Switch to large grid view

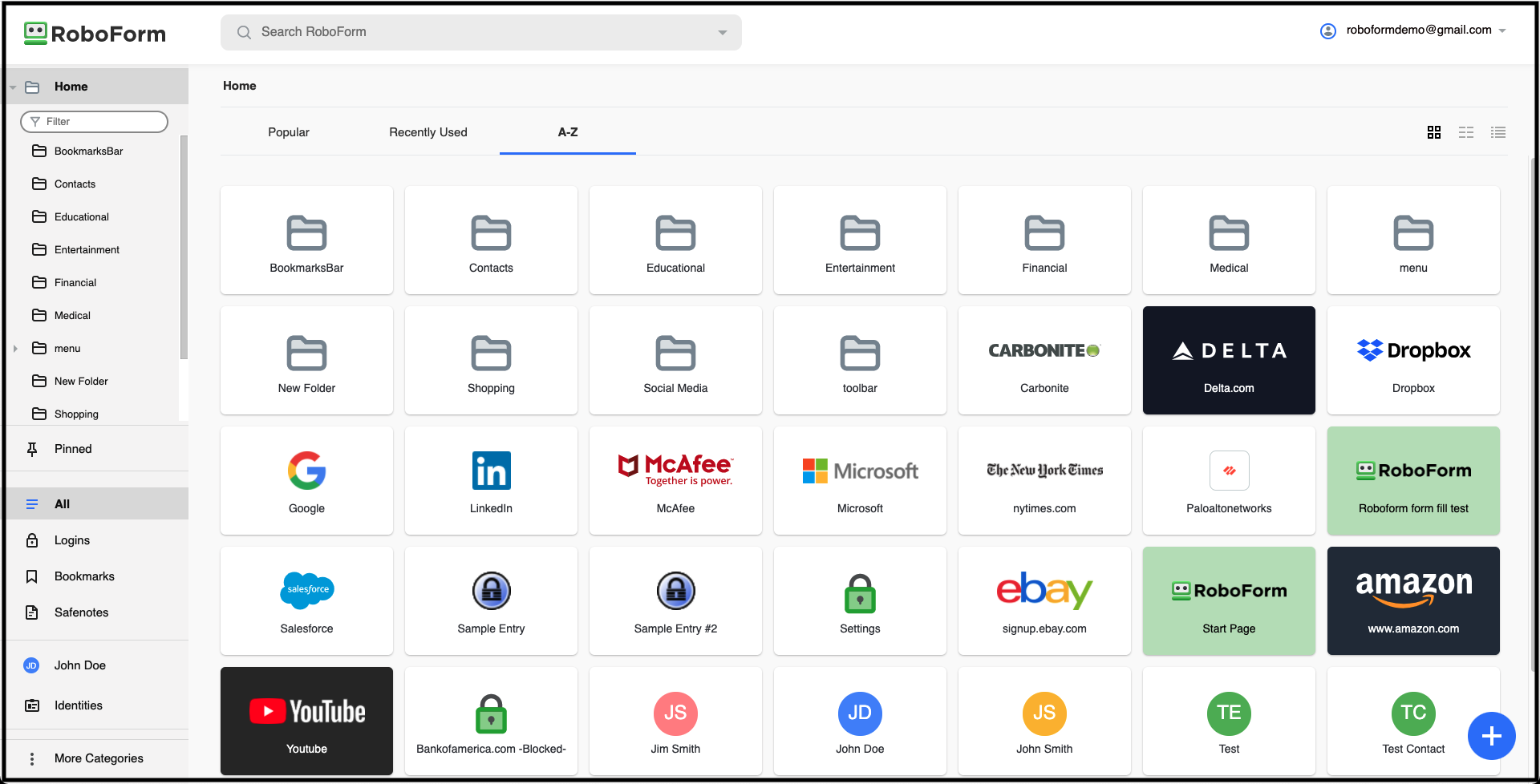click(x=1434, y=132)
